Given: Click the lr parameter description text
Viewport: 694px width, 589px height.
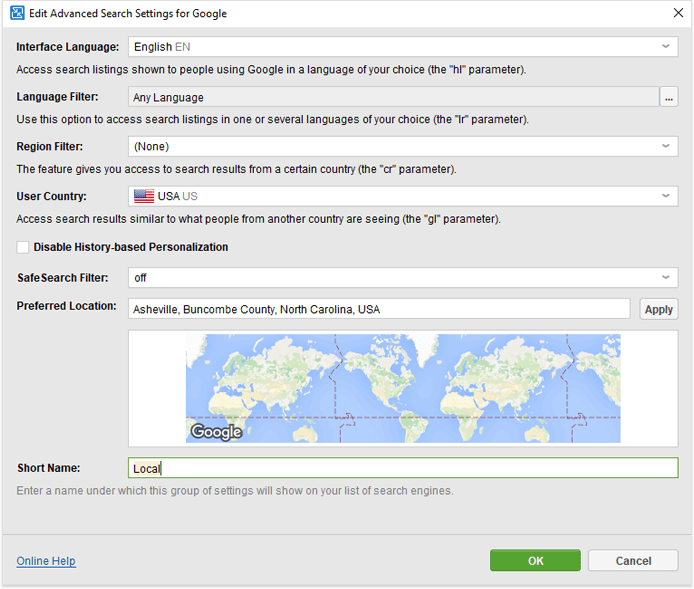Looking at the screenshot, I should pyautogui.click(x=273, y=119).
